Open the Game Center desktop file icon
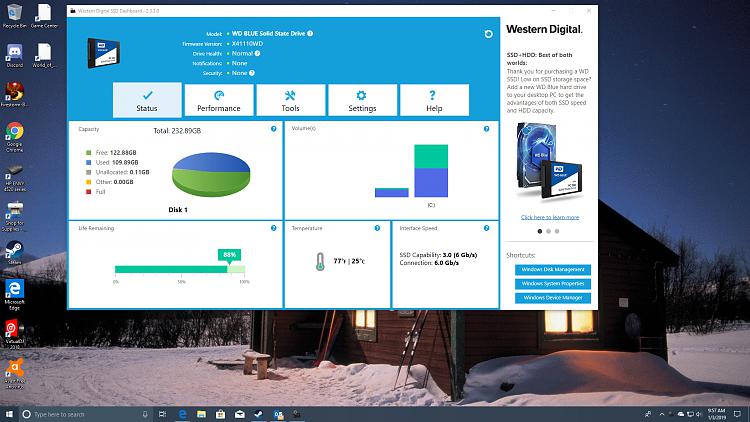This screenshot has height=422, width=750. tap(44, 16)
